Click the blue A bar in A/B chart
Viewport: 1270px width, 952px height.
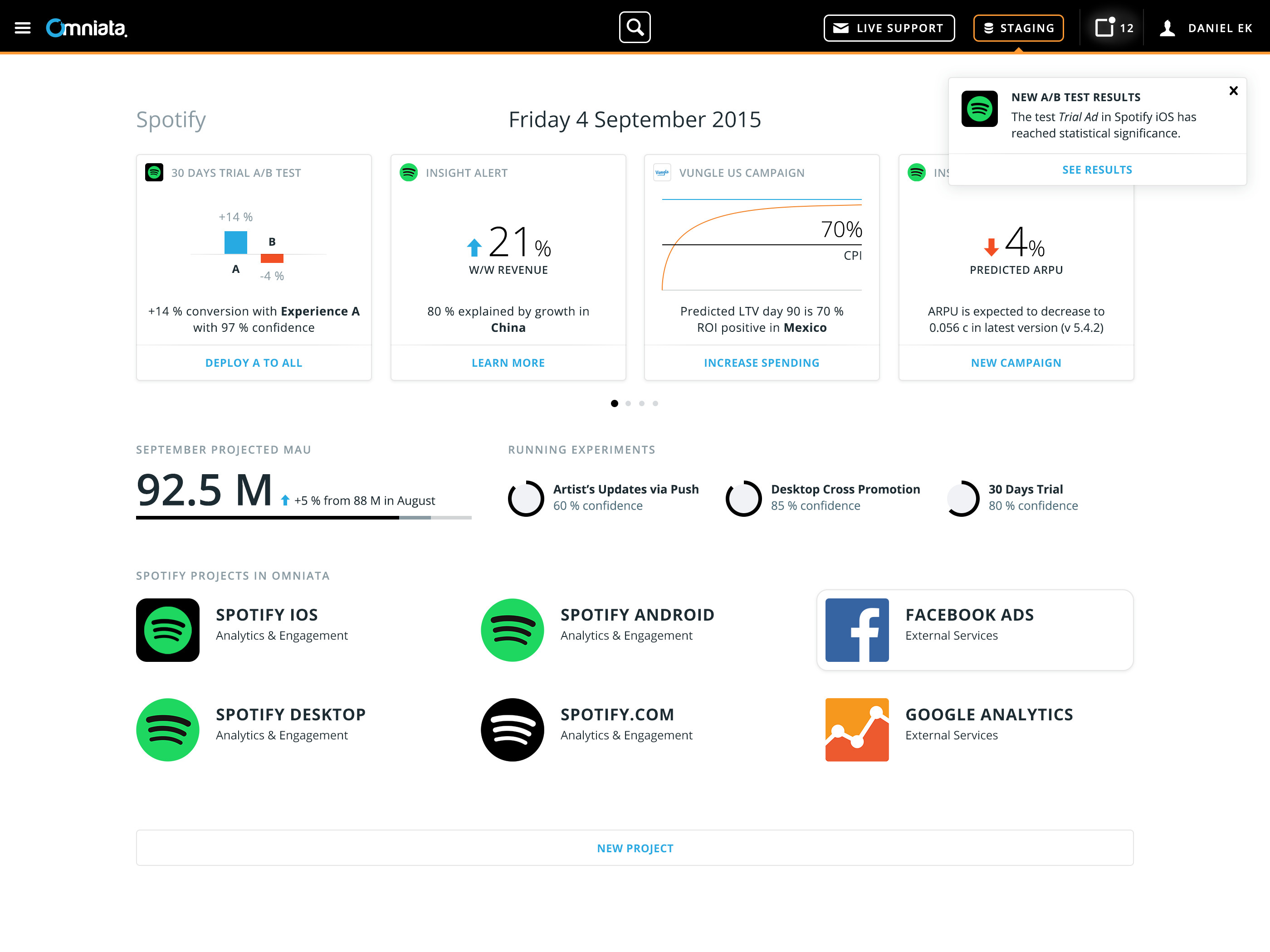coord(235,242)
